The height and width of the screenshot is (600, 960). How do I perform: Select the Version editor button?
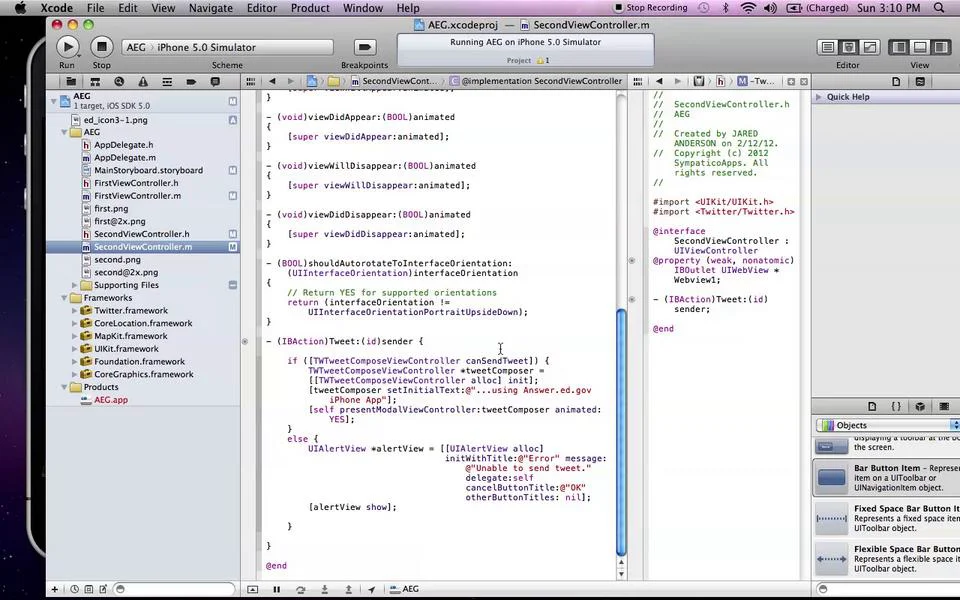[x=870, y=47]
